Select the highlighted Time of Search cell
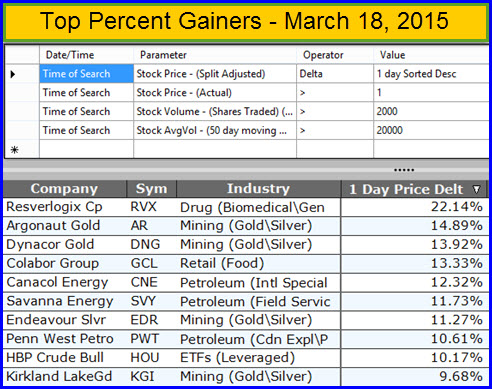Screen dimensions: 492x389 pyautogui.click(x=86, y=74)
